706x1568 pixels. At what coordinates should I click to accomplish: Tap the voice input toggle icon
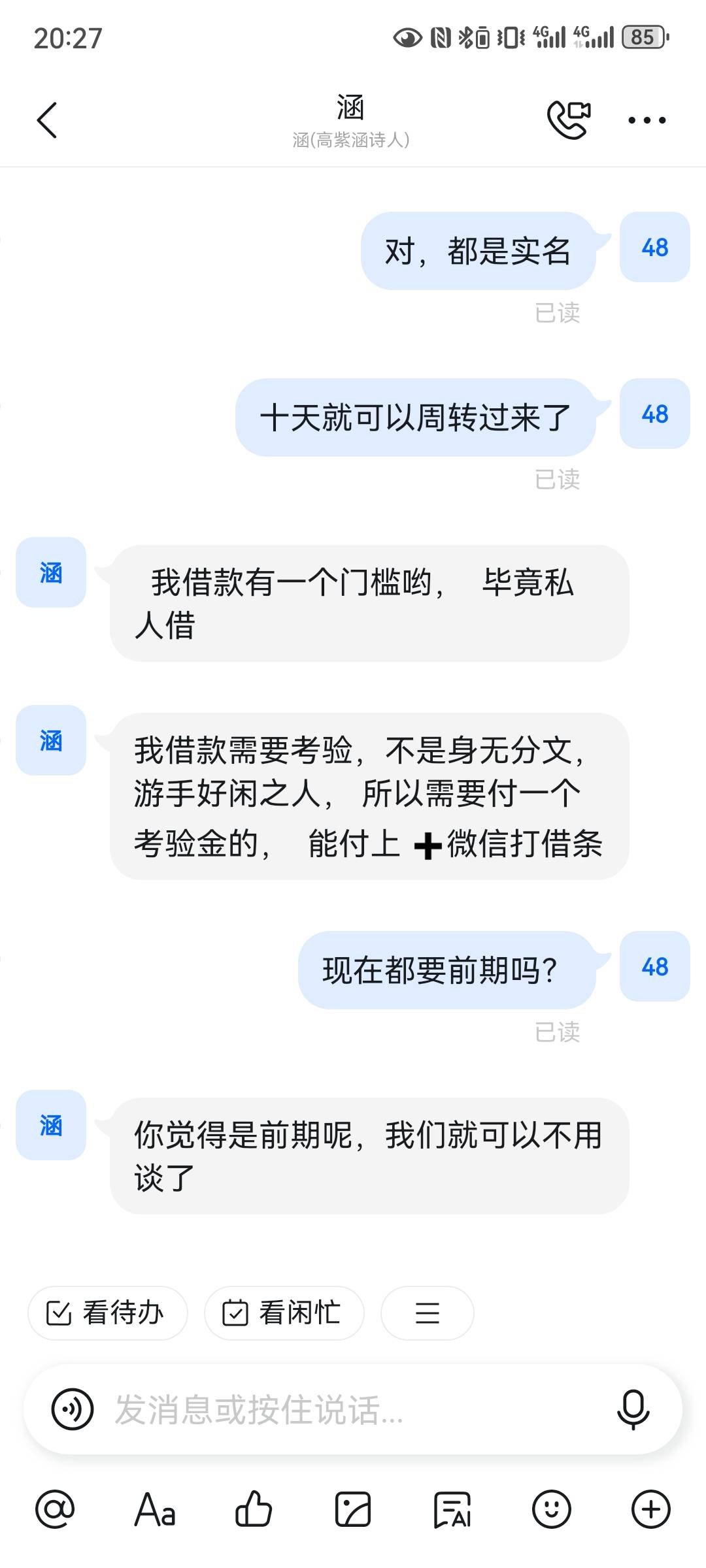point(73,1409)
